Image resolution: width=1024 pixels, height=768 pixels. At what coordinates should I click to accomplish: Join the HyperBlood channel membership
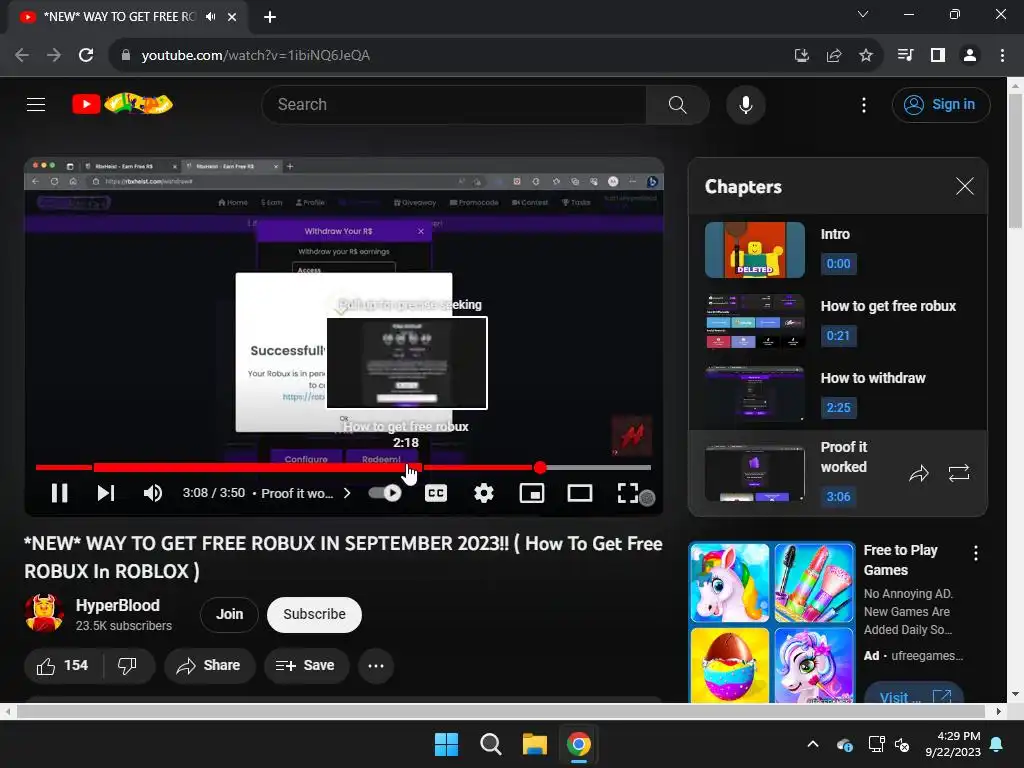click(229, 615)
